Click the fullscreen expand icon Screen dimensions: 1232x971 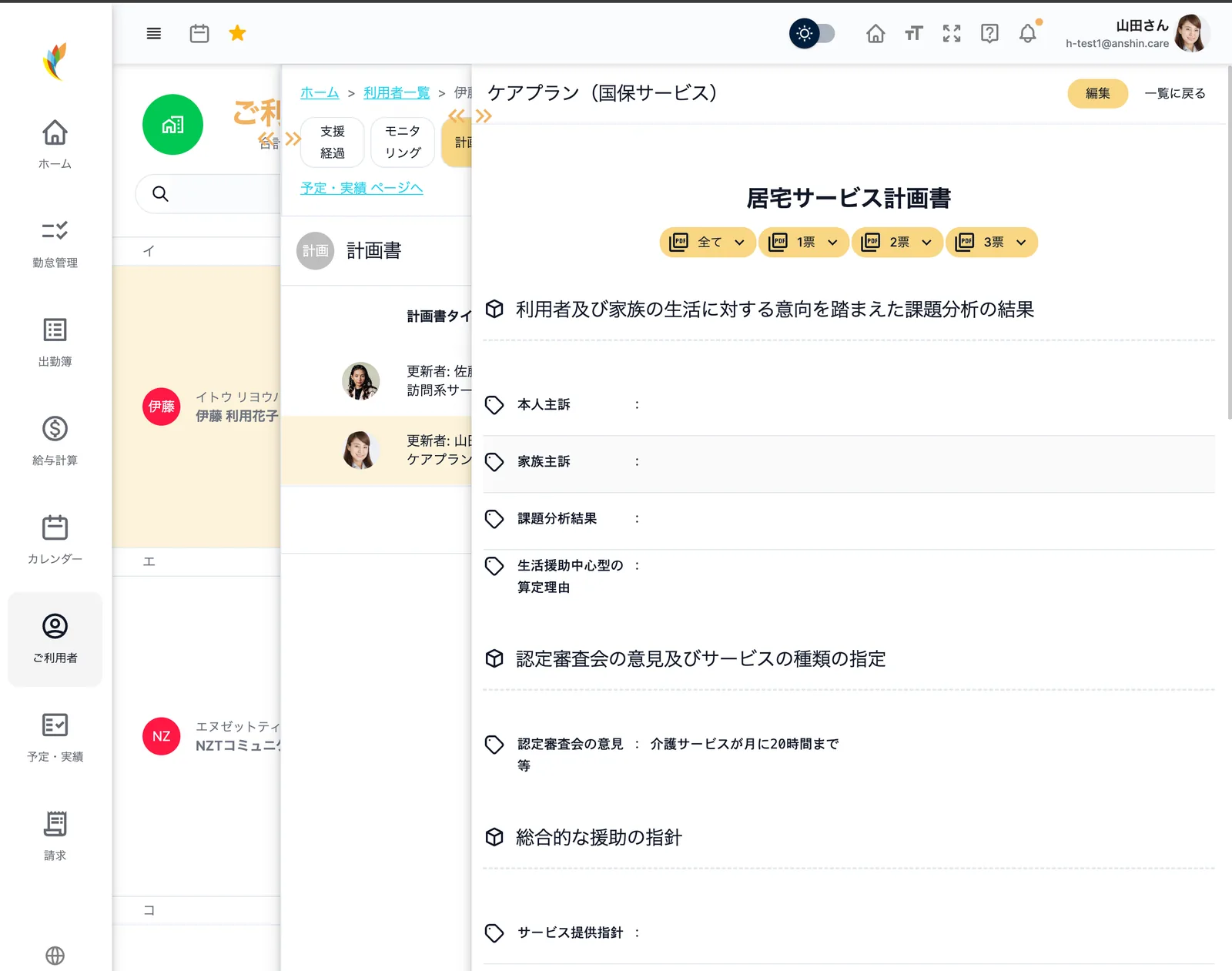click(952, 33)
